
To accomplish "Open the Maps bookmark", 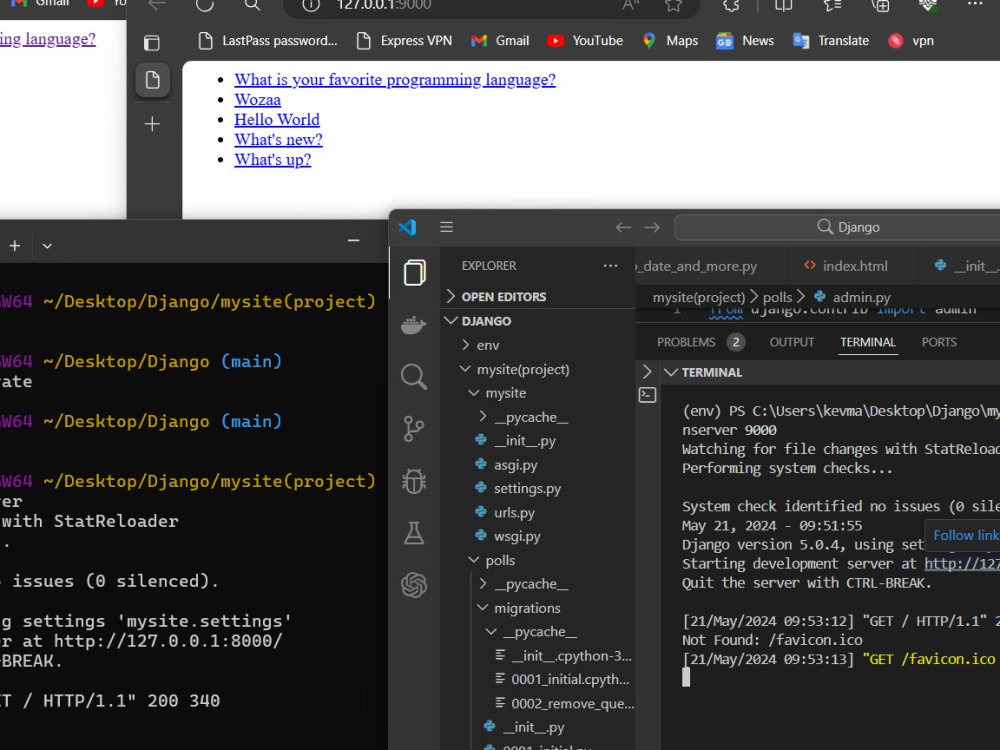I will coord(670,41).
